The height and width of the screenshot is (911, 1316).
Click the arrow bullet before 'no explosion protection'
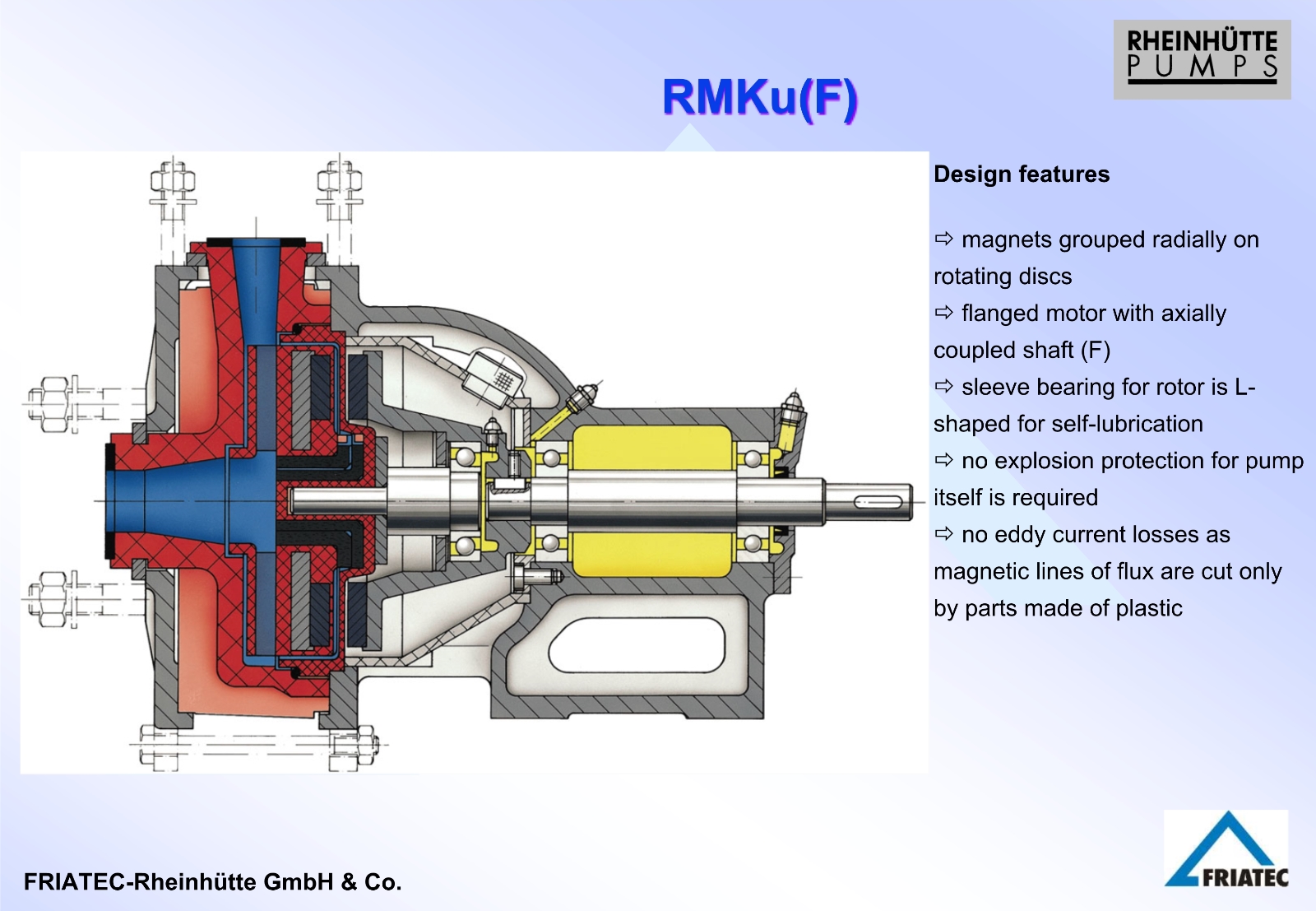943,460
